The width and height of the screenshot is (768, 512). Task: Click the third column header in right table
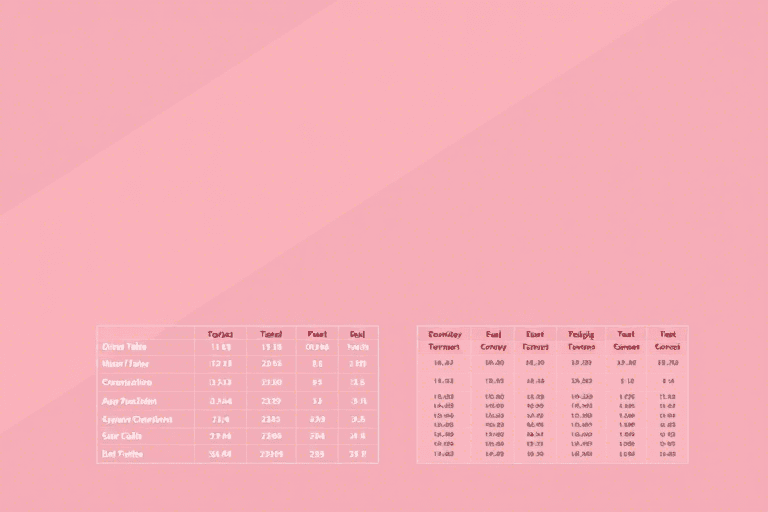[535, 341]
